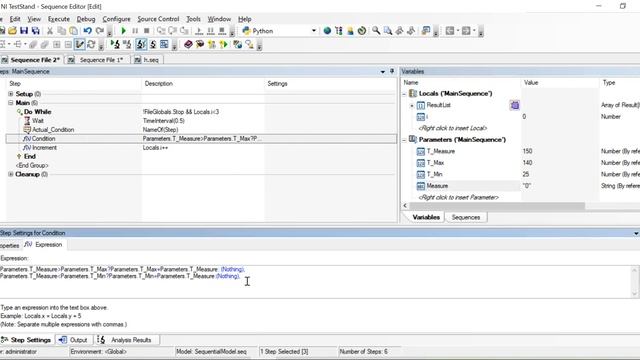The image size is (640, 360).
Task: Toggle the pencil edit mode icon
Action: 80,44
